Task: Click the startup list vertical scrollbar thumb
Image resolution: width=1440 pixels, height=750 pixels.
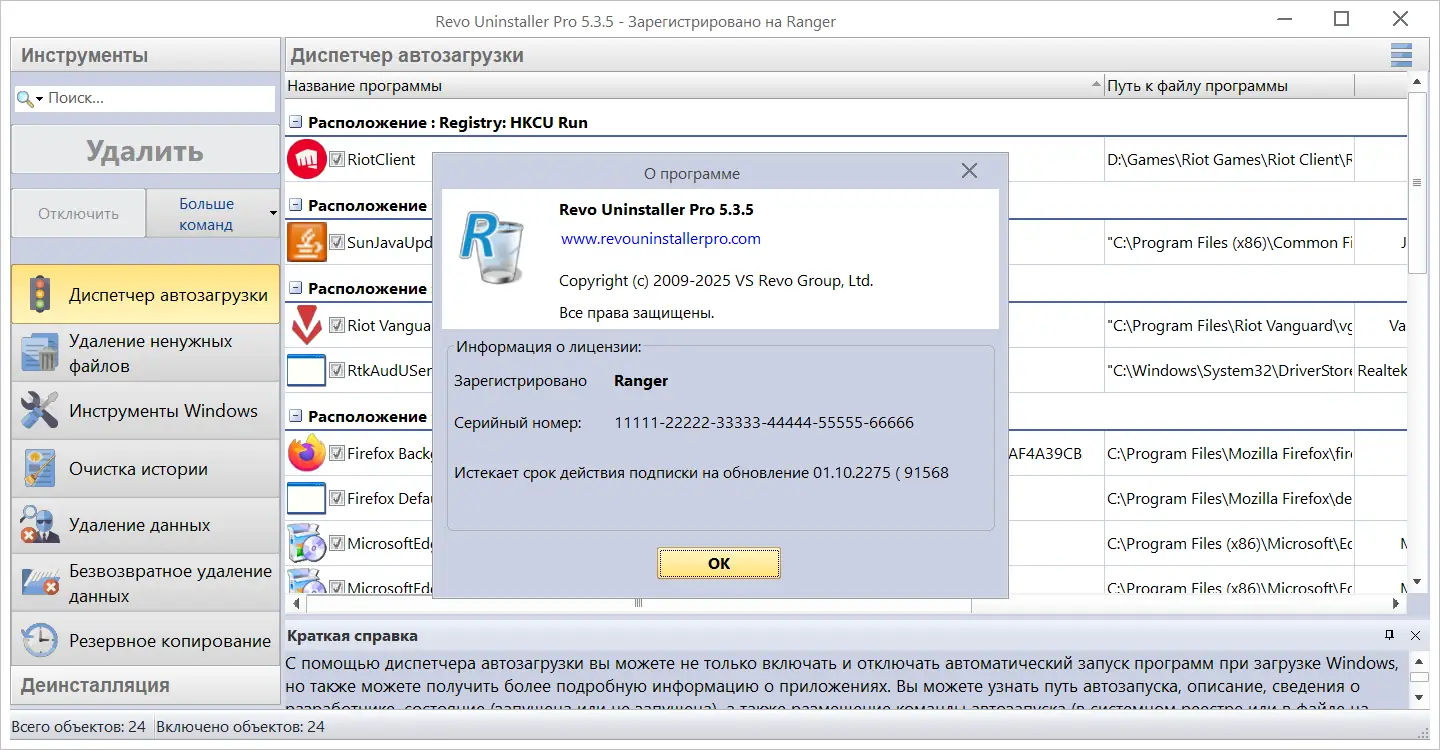Action: point(1417,182)
